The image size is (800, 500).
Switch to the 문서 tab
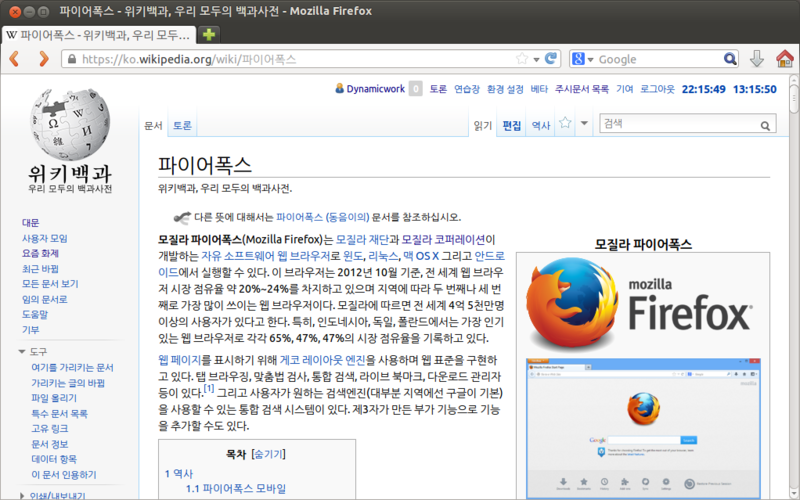tap(153, 126)
